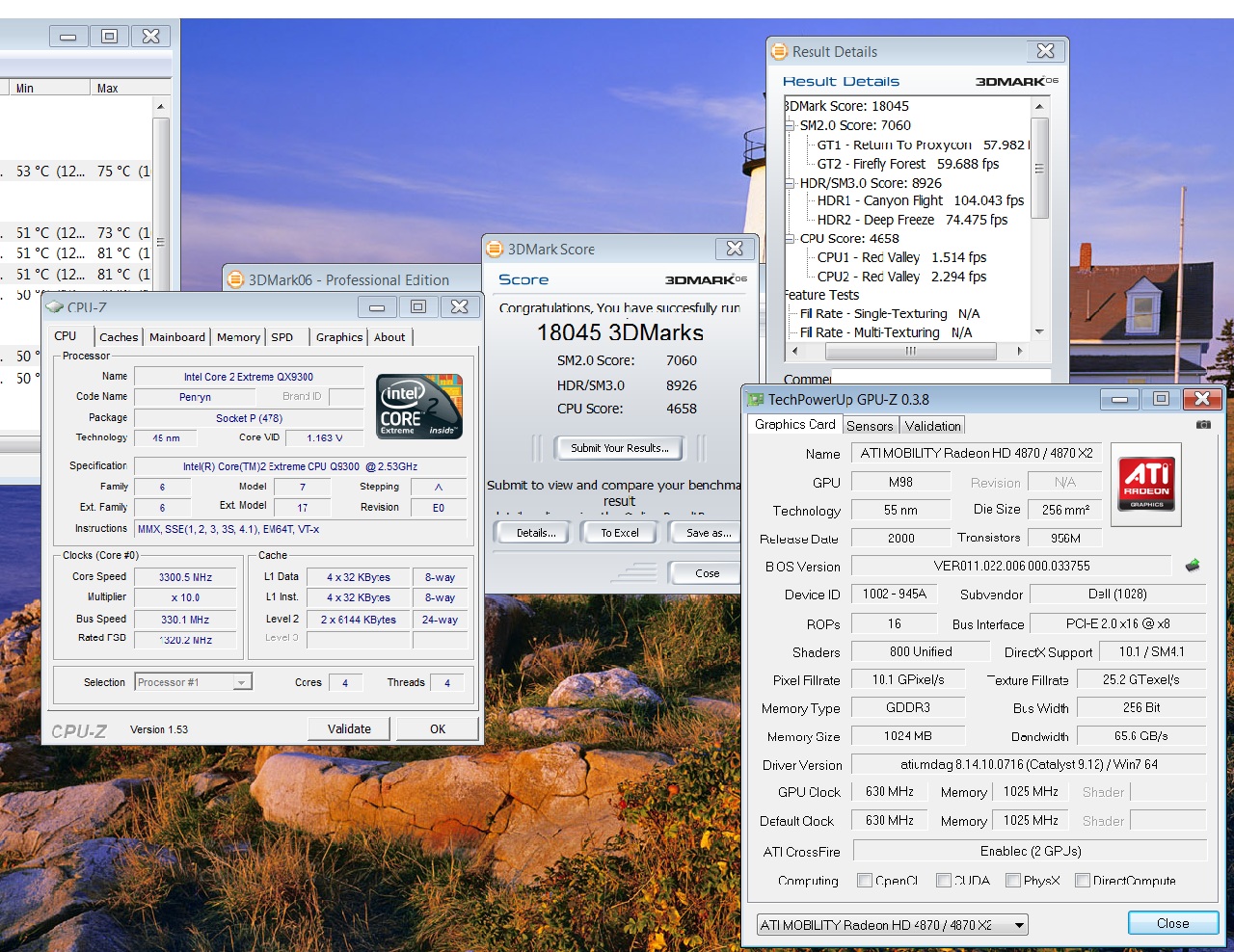1234x952 pixels.
Task: Switch to the Validation tab in GPU-Z
Action: (932, 426)
